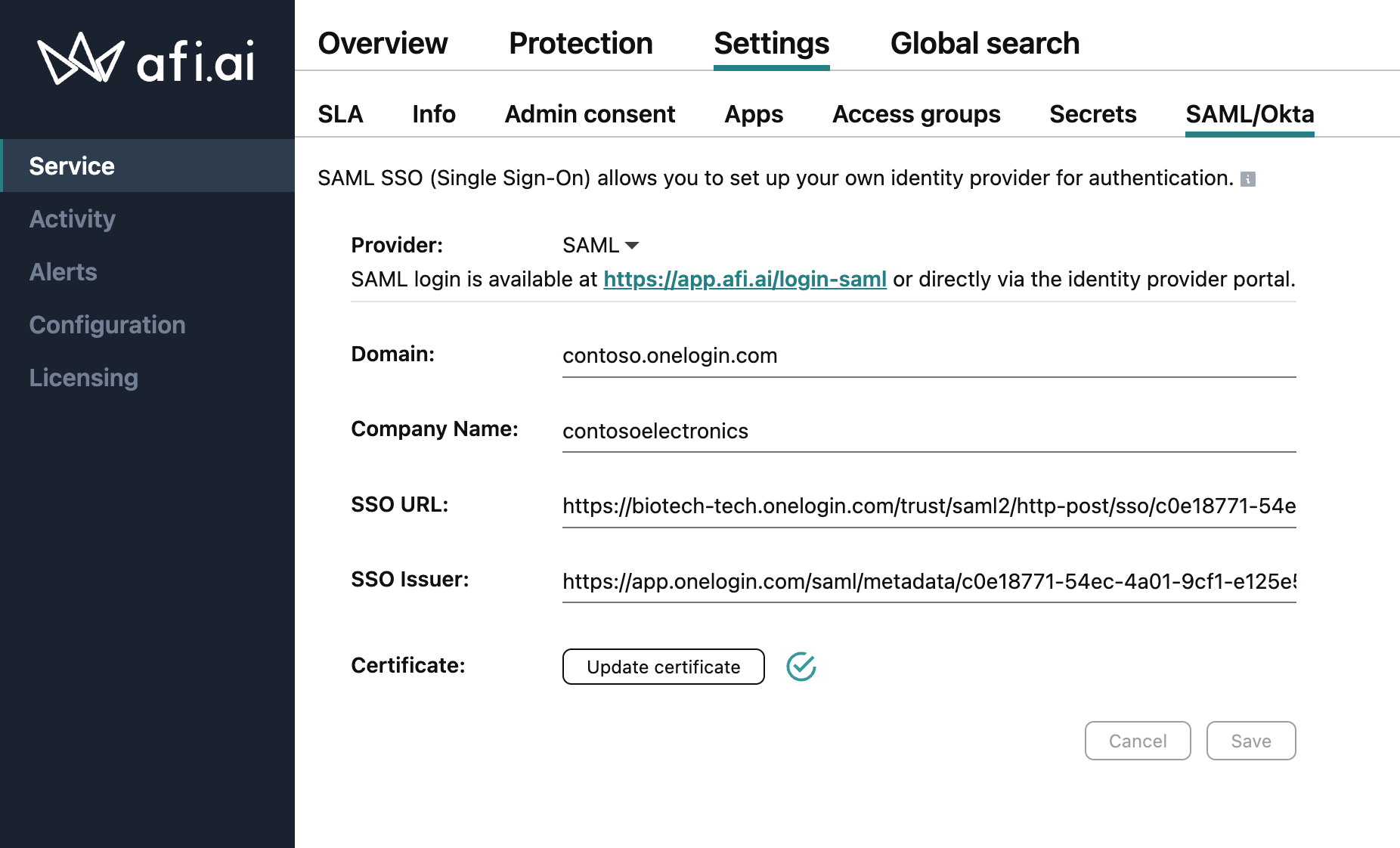Click the afi.ai logo
Screen dimensions: 1400x848
(146, 59)
